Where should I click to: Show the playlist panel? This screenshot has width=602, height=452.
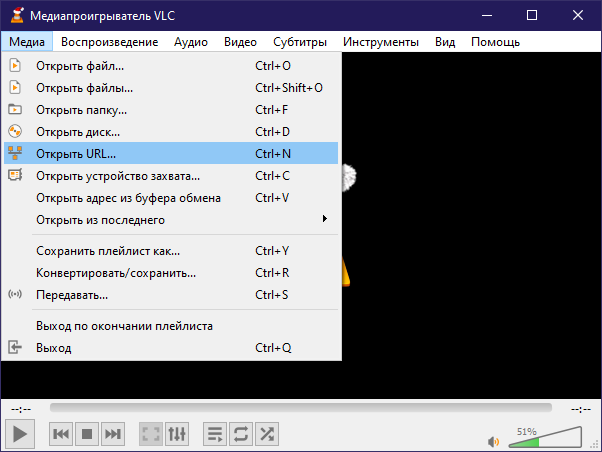pyautogui.click(x=215, y=434)
